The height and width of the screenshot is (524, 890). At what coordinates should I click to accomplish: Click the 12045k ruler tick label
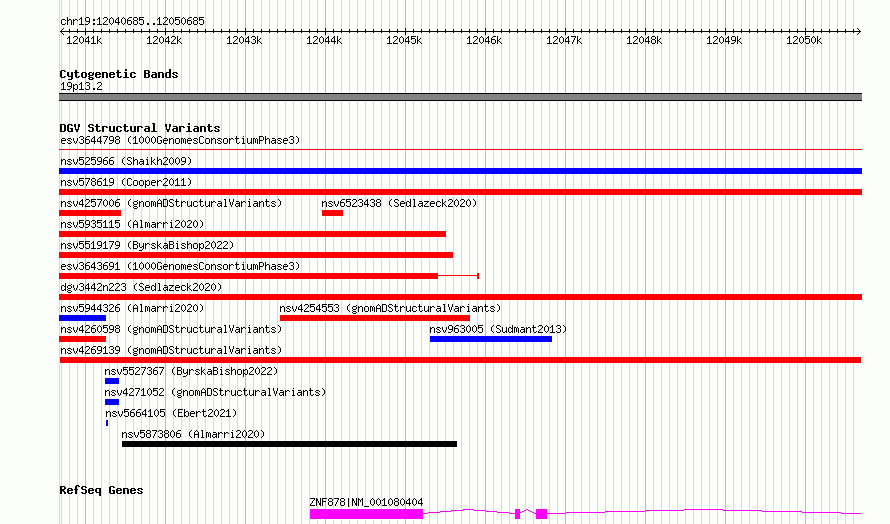tap(404, 40)
